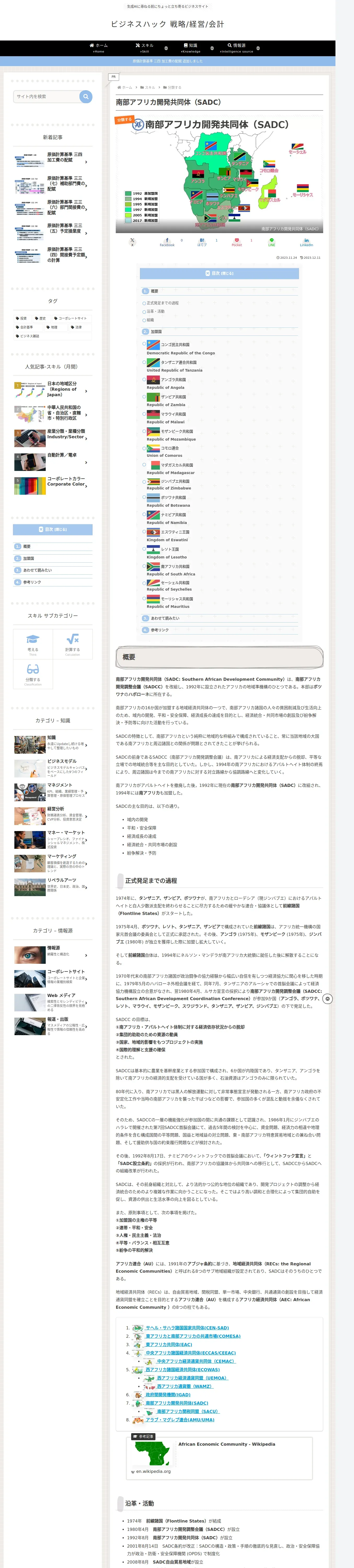The width and height of the screenshot is (354, 1568).
Task: Jump to あわせて読みたい in the main contents
Action: pyautogui.click(x=219, y=618)
